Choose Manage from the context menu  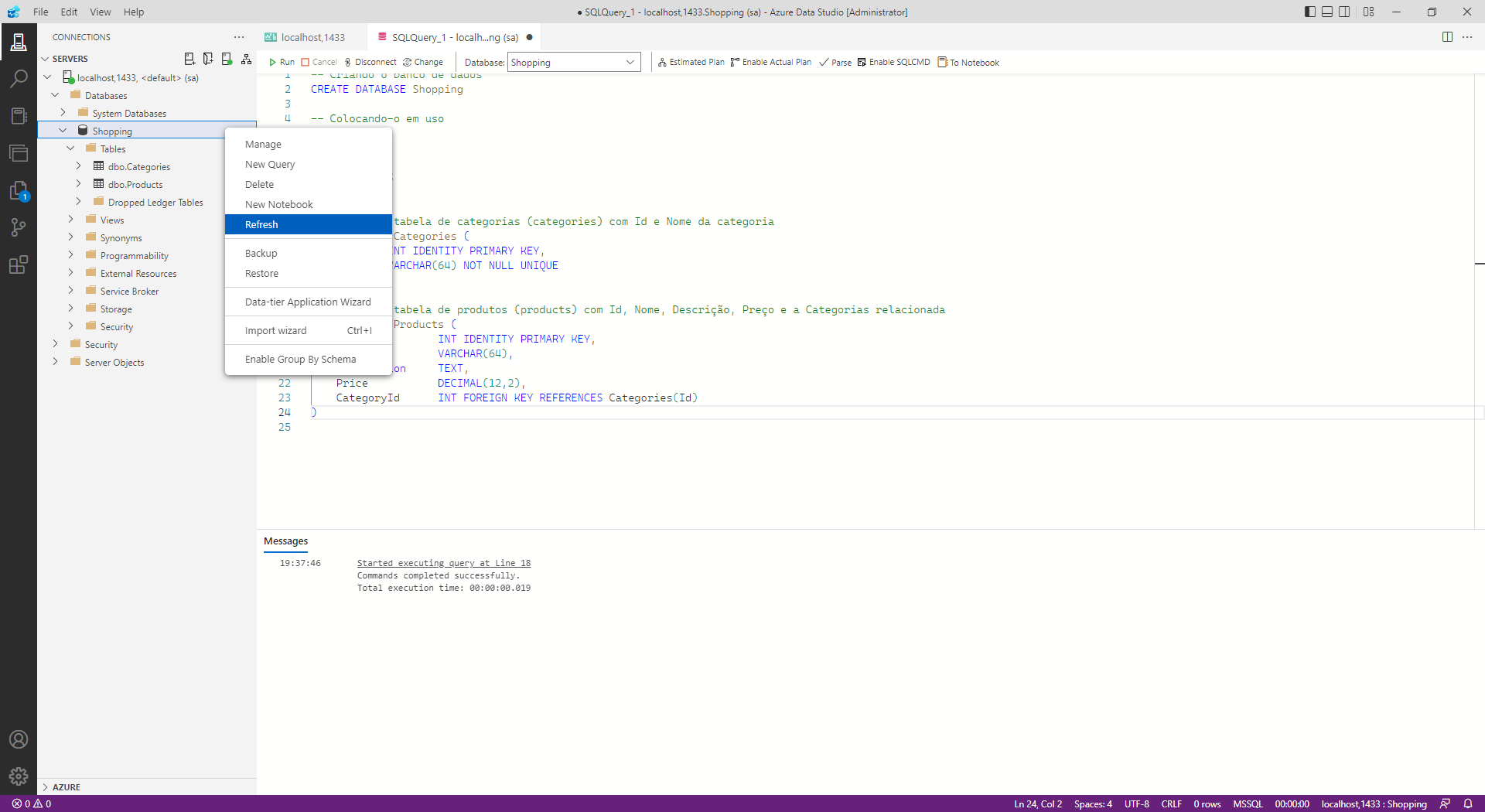tap(309, 145)
